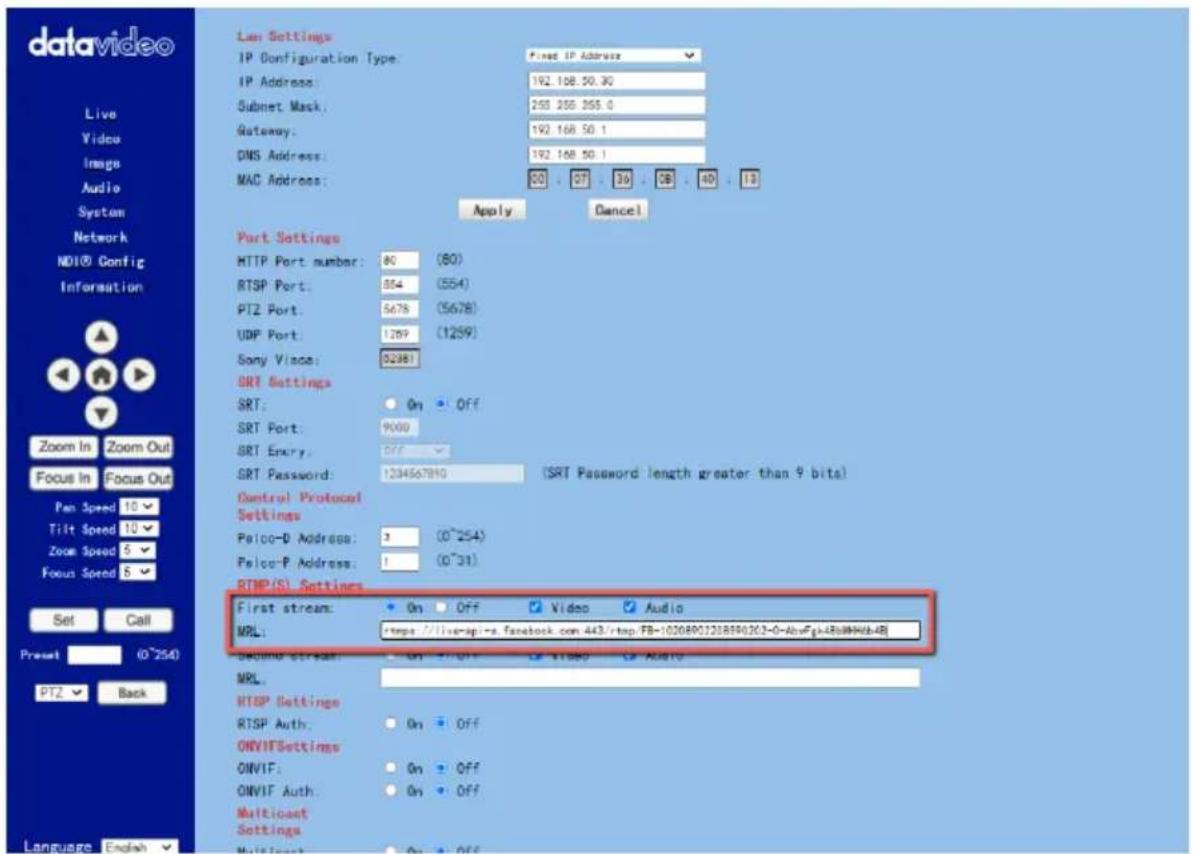Pan camera right with the right arrow
This screenshot has width=1193, height=854.
click(x=139, y=374)
